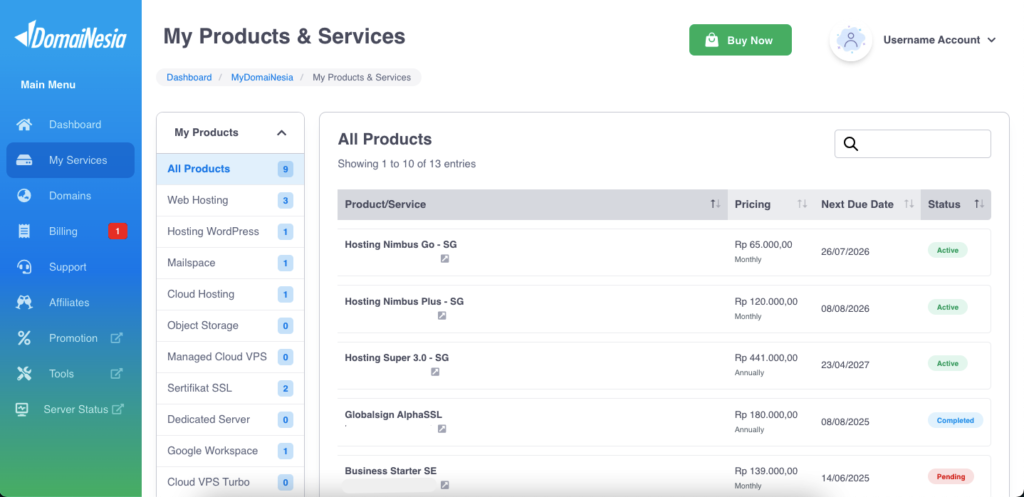This screenshot has width=1024, height=497.
Task: Filter by Web Hosting category
Action: click(x=231, y=200)
